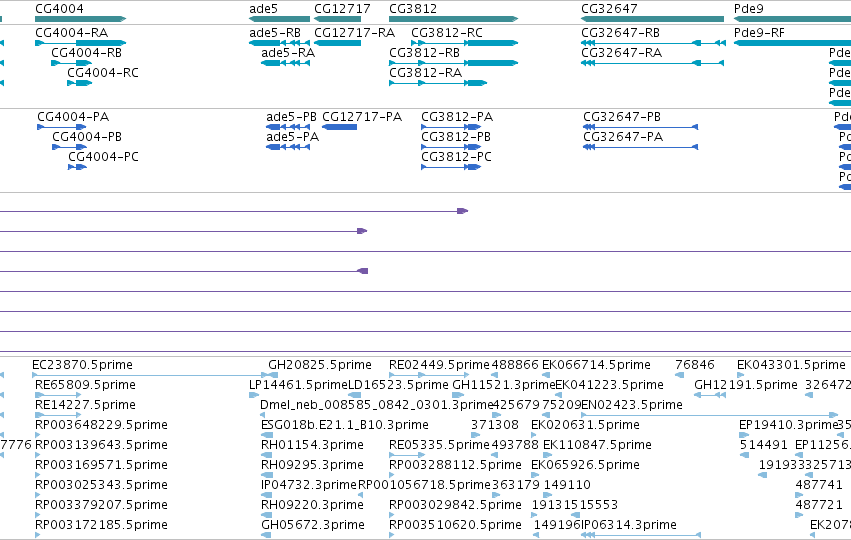Click the Pde9 gene label
The height and width of the screenshot is (540, 851).
pyautogui.click(x=748, y=9)
